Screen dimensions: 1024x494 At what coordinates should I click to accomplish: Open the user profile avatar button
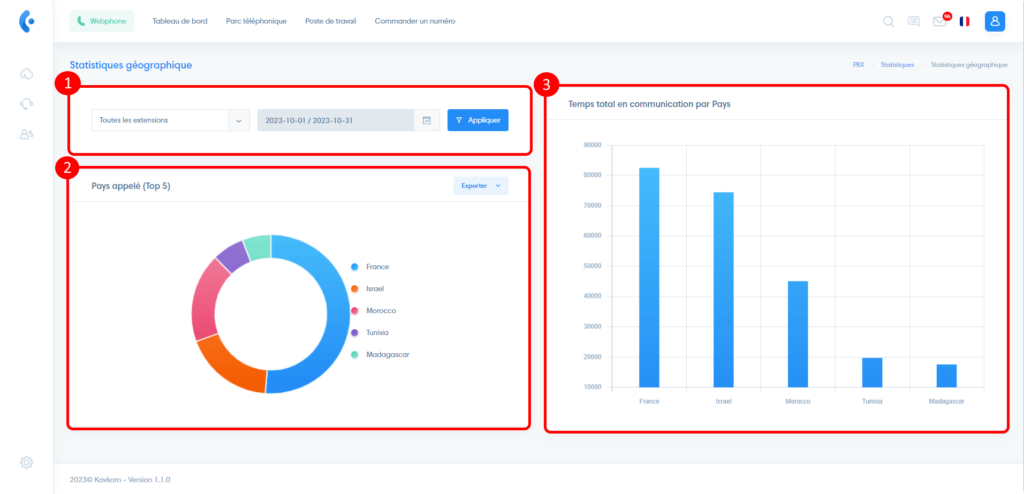tap(994, 21)
